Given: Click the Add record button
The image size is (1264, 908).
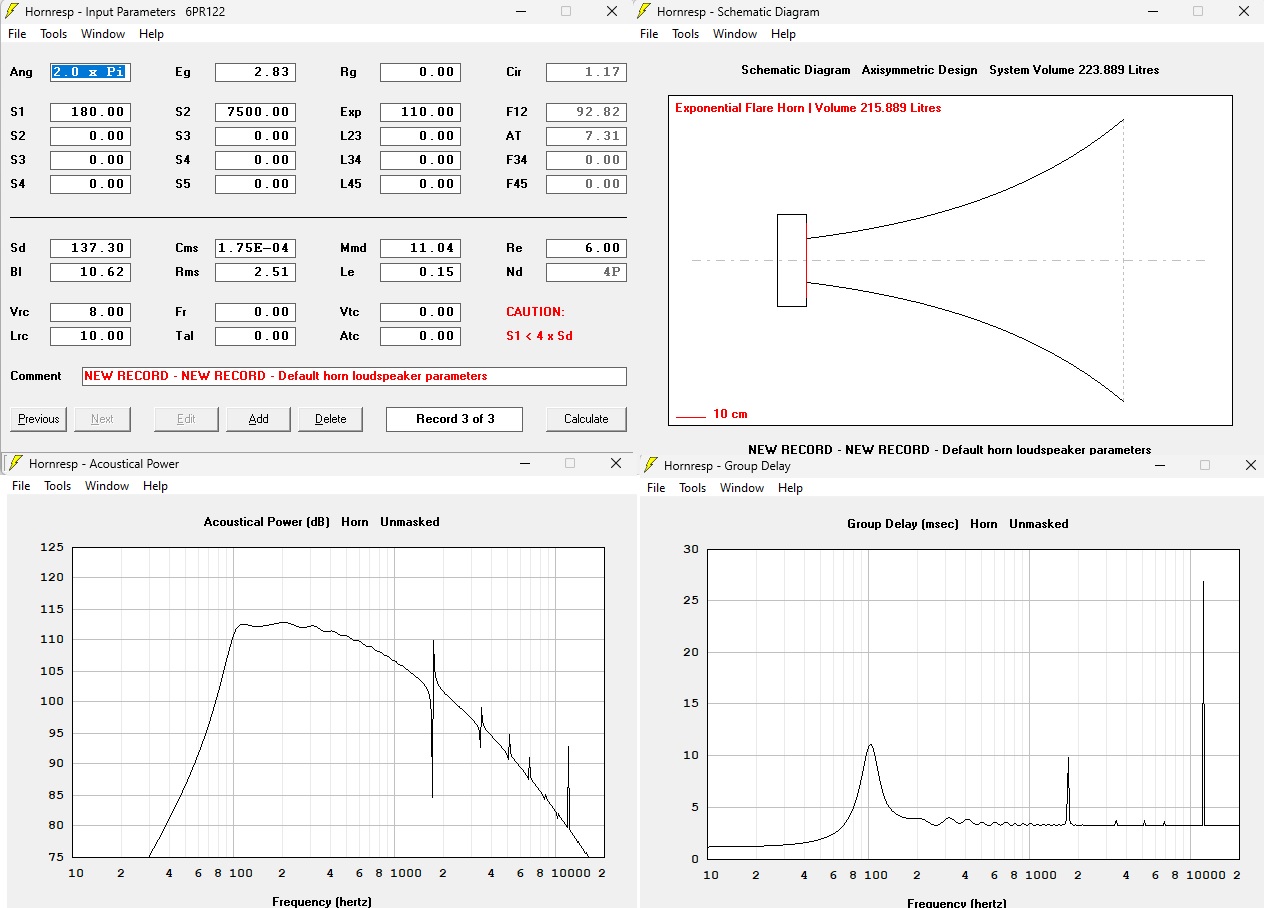Looking at the screenshot, I should (258, 419).
